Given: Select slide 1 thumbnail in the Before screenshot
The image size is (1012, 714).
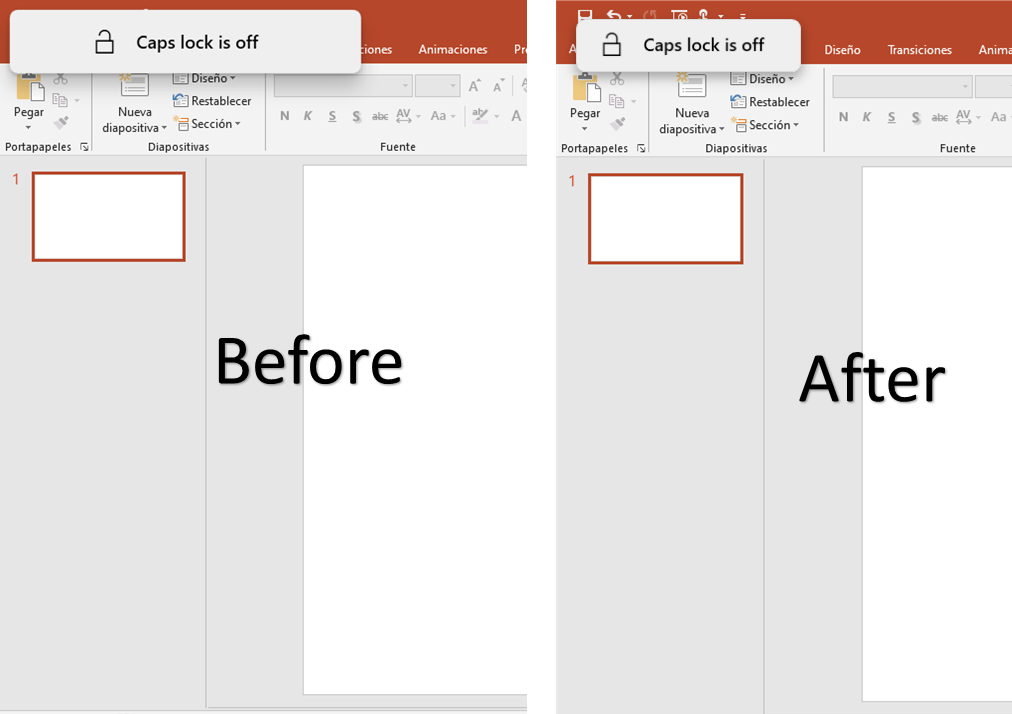Looking at the screenshot, I should pos(108,216).
